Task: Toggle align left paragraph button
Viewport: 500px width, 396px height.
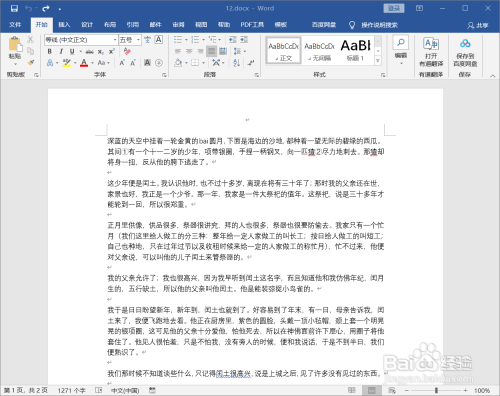Action: [x=178, y=51]
